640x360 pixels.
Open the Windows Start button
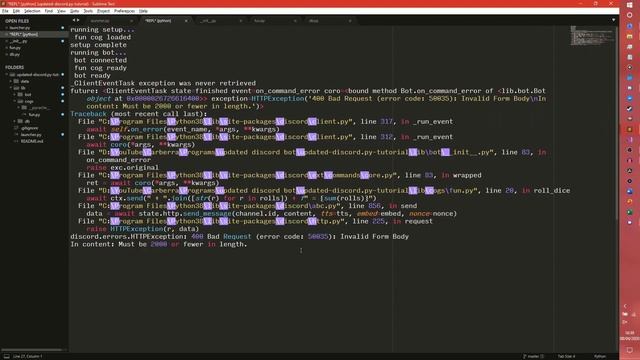pos(630,4)
